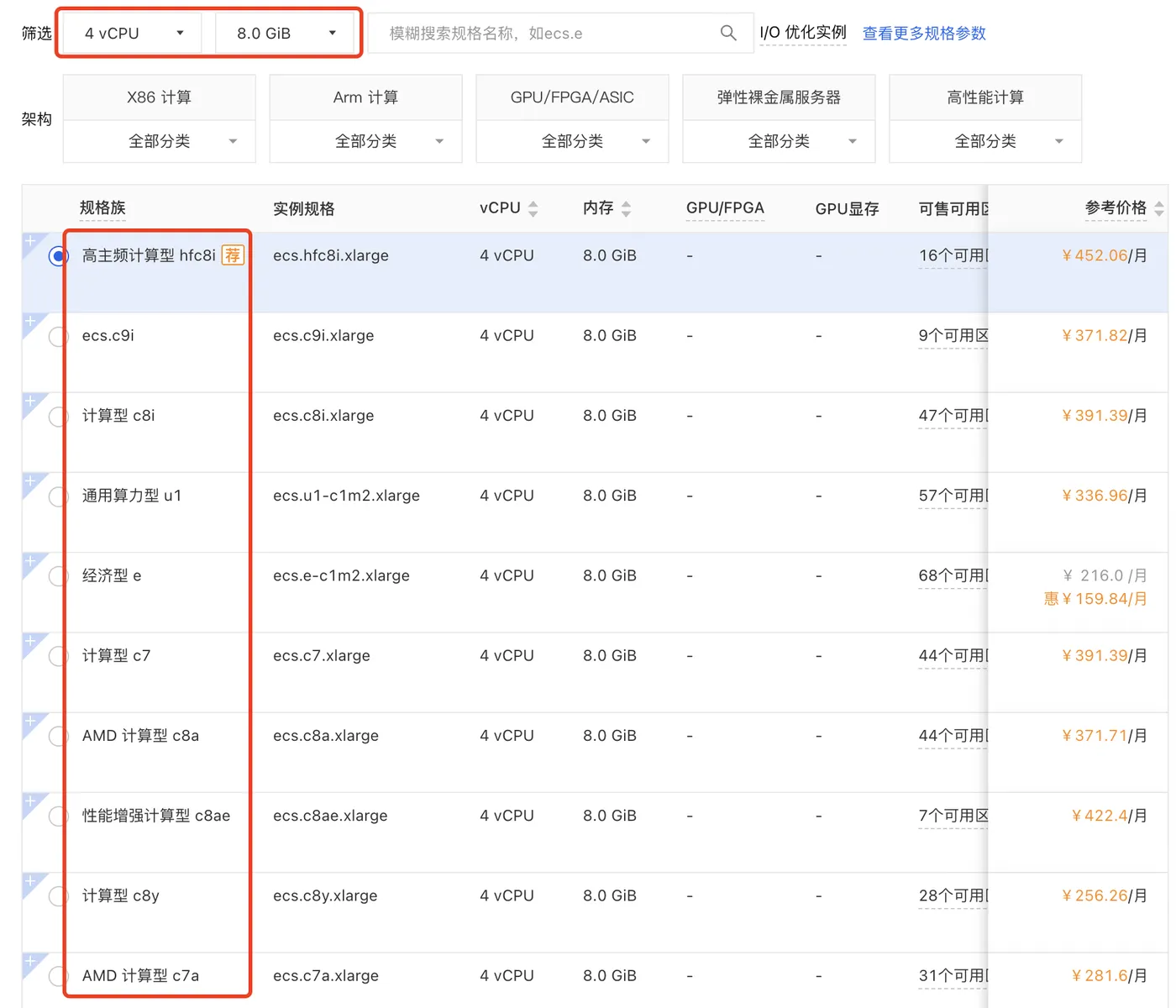The height and width of the screenshot is (1008, 1176).
Task: Open the 4 vCPU filter dropdown
Action: click(x=133, y=34)
